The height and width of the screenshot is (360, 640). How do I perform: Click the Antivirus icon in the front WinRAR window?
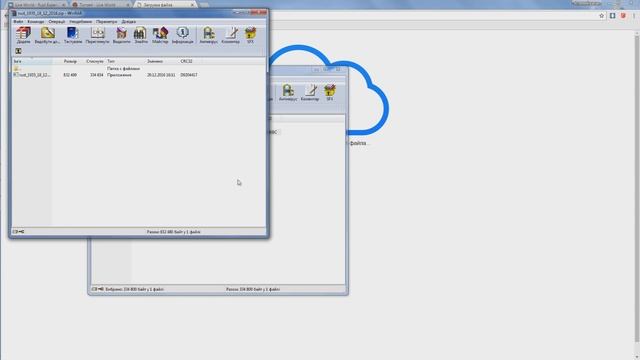point(209,35)
